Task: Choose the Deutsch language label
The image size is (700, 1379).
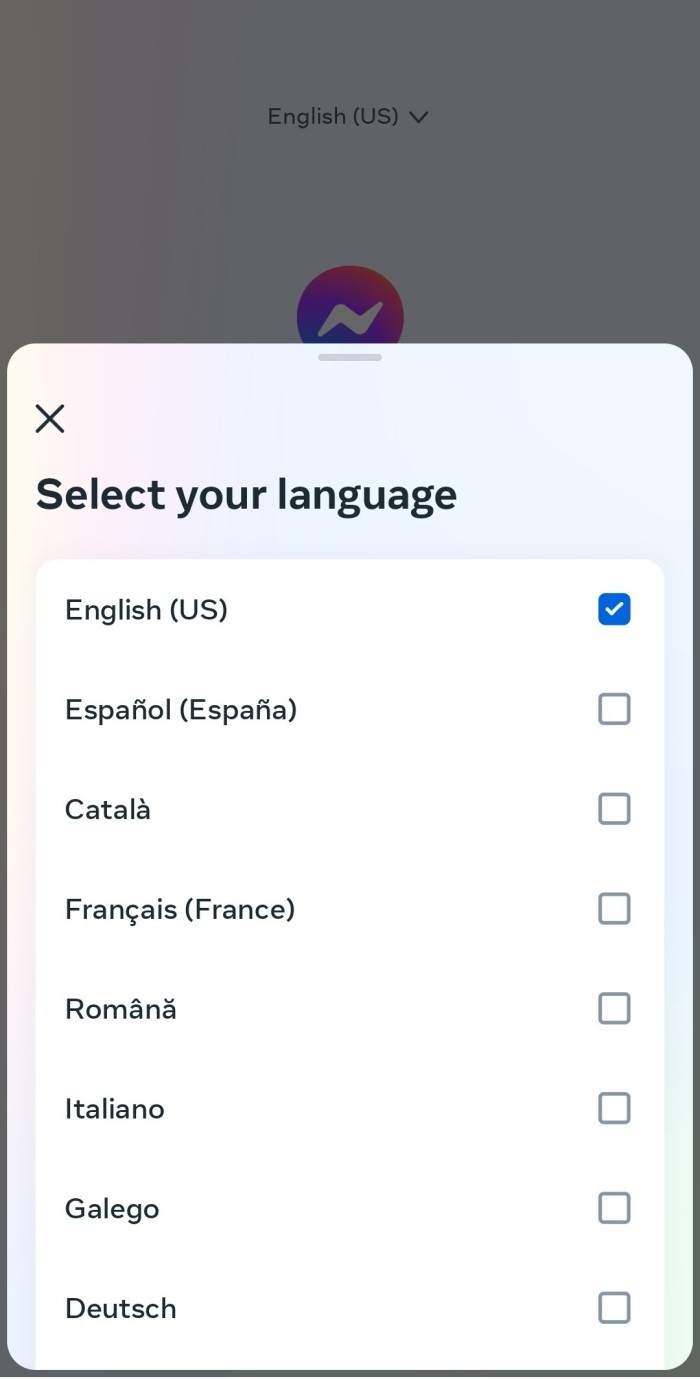Action: pos(121,1308)
